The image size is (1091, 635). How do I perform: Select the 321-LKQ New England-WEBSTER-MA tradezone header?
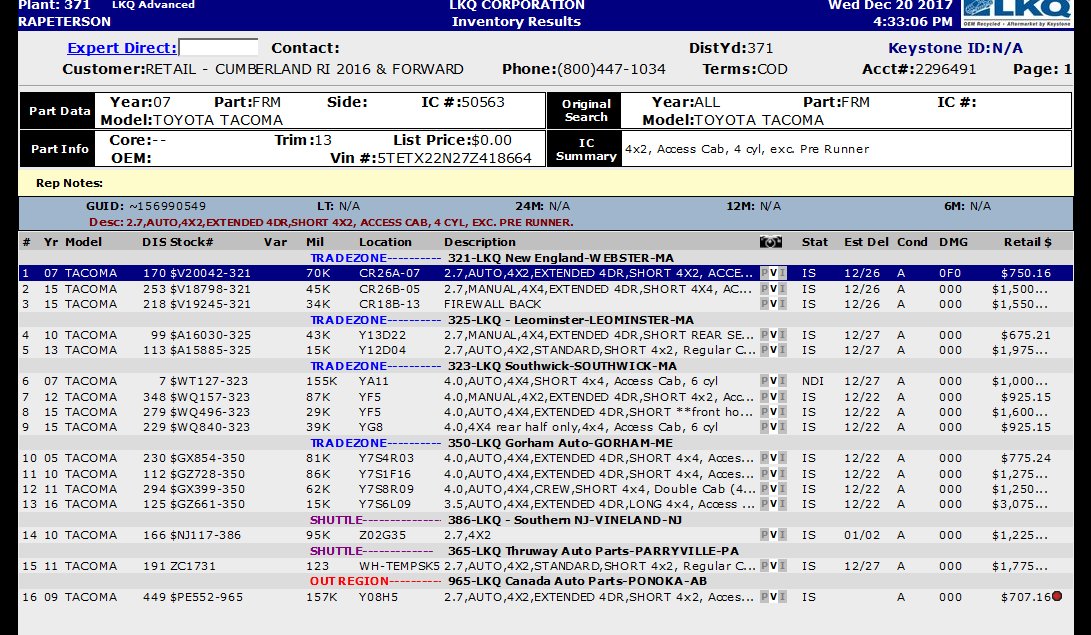coord(561,258)
